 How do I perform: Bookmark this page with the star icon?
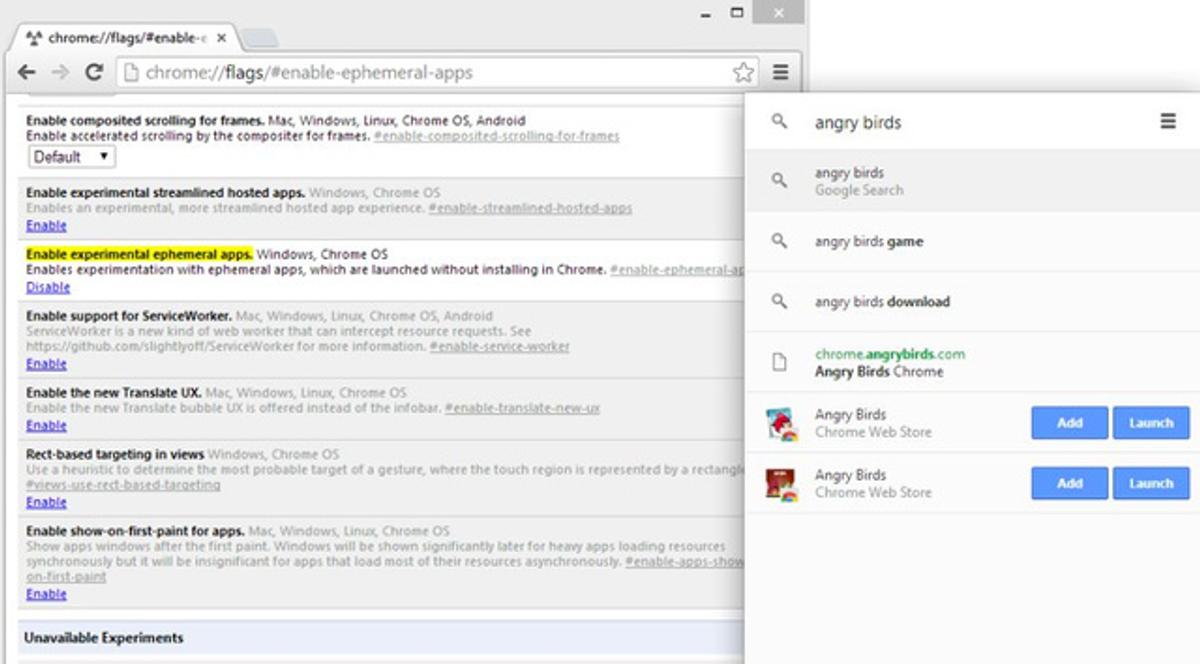(743, 72)
